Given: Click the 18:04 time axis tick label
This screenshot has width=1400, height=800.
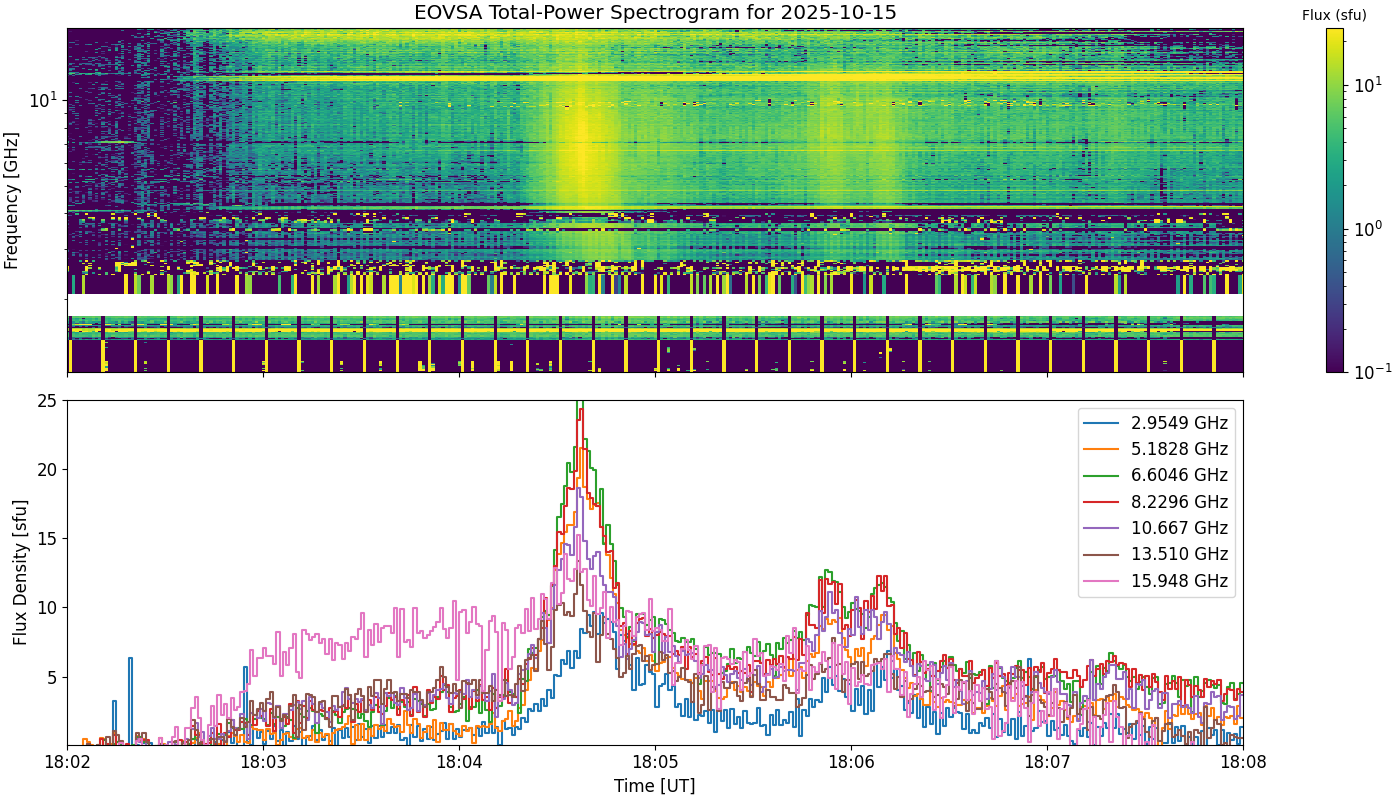Looking at the screenshot, I should (x=459, y=761).
